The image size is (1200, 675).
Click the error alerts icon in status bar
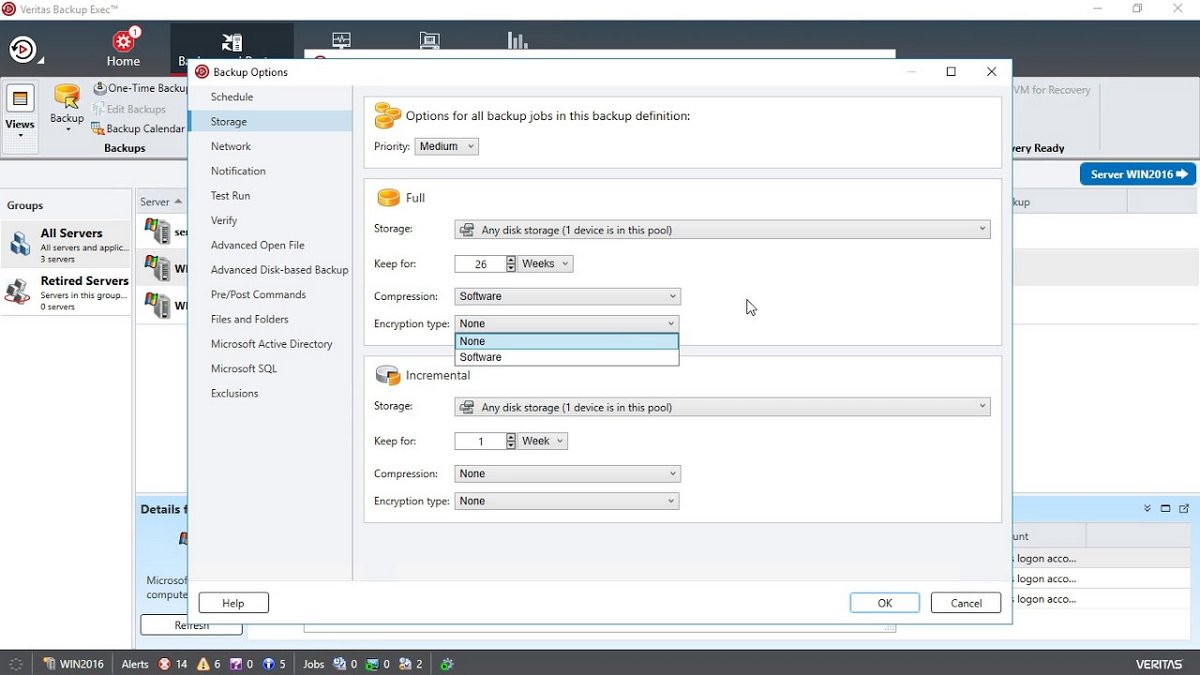[x=164, y=664]
